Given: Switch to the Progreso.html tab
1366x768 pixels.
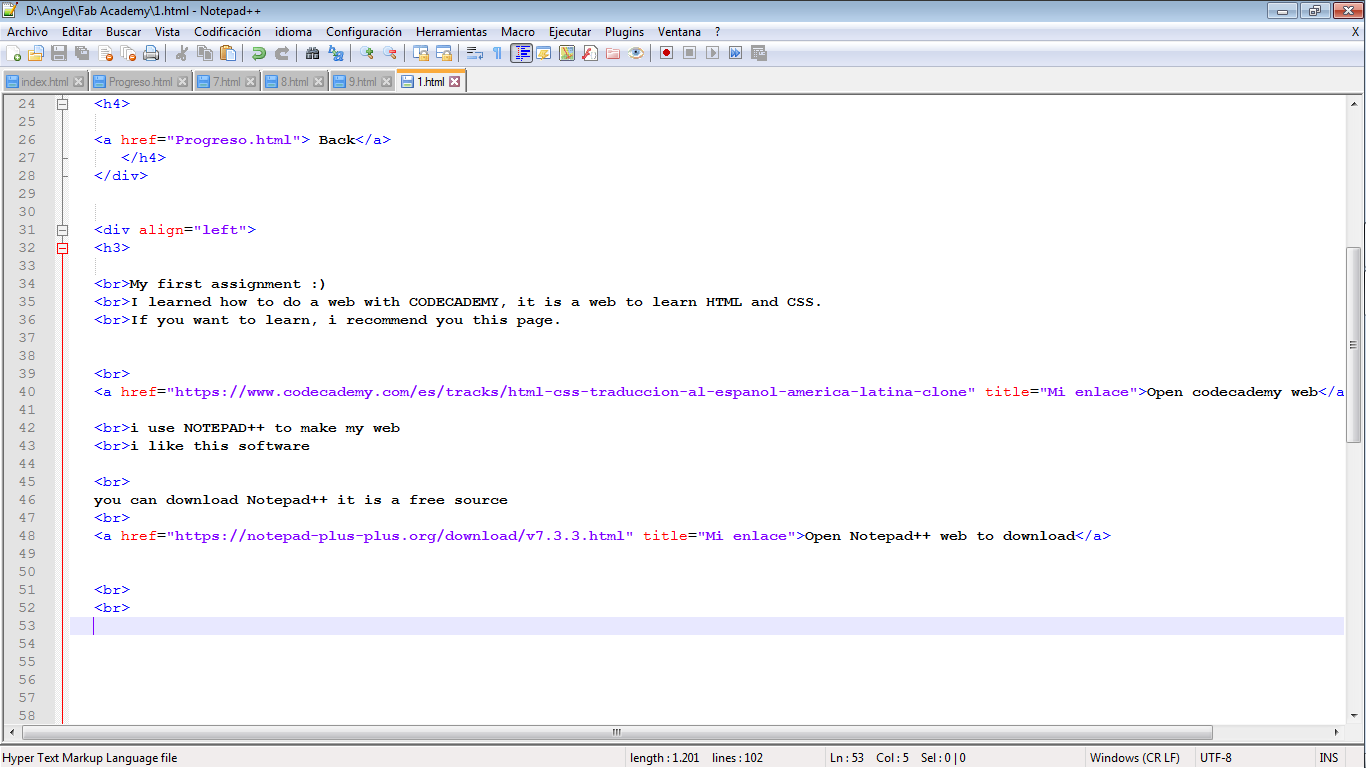Looking at the screenshot, I should [140, 82].
